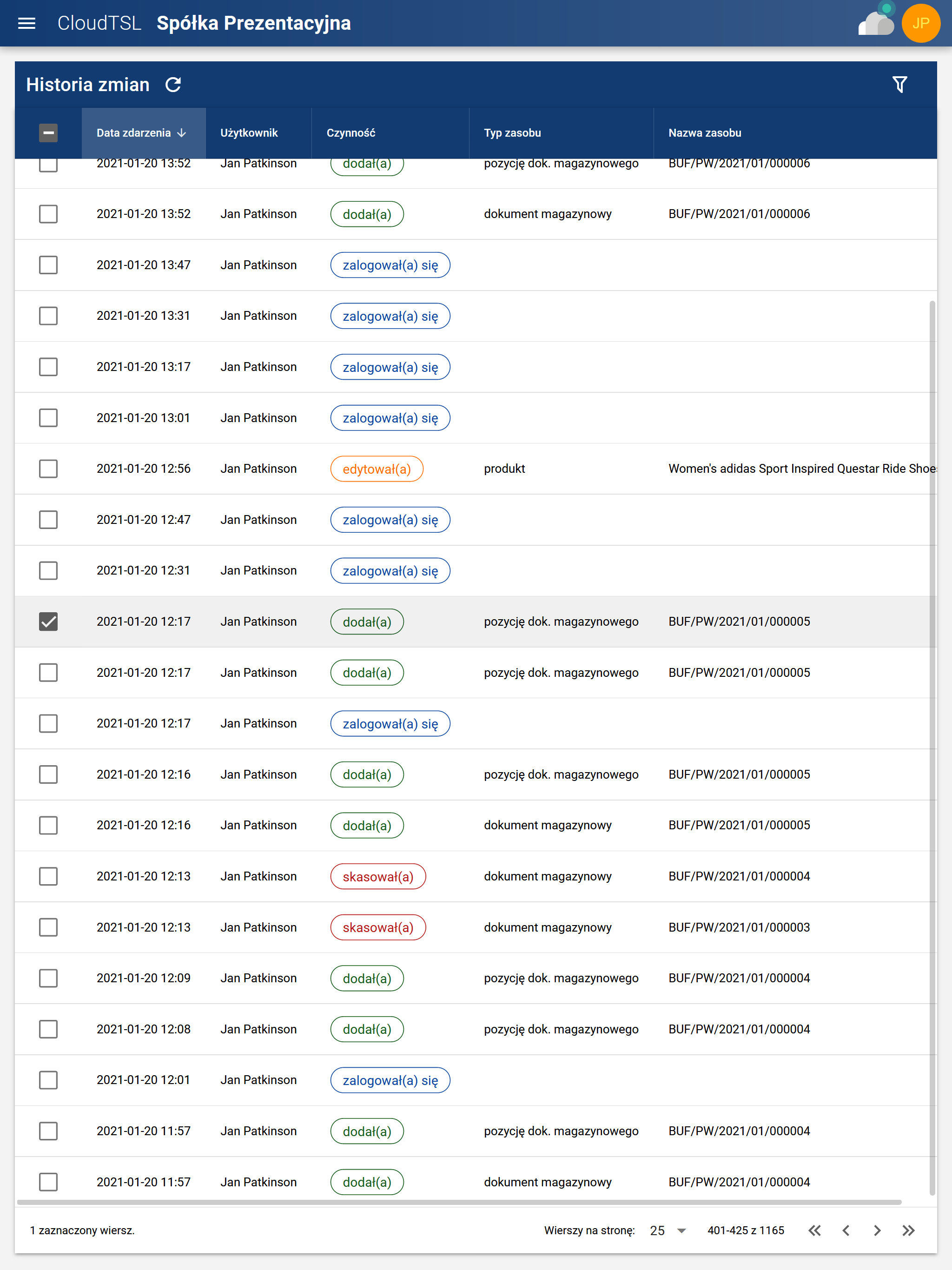Screen dimensions: 952x1270
Task: Click the date cell 2021-01-20 13:01
Action: tap(143, 418)
